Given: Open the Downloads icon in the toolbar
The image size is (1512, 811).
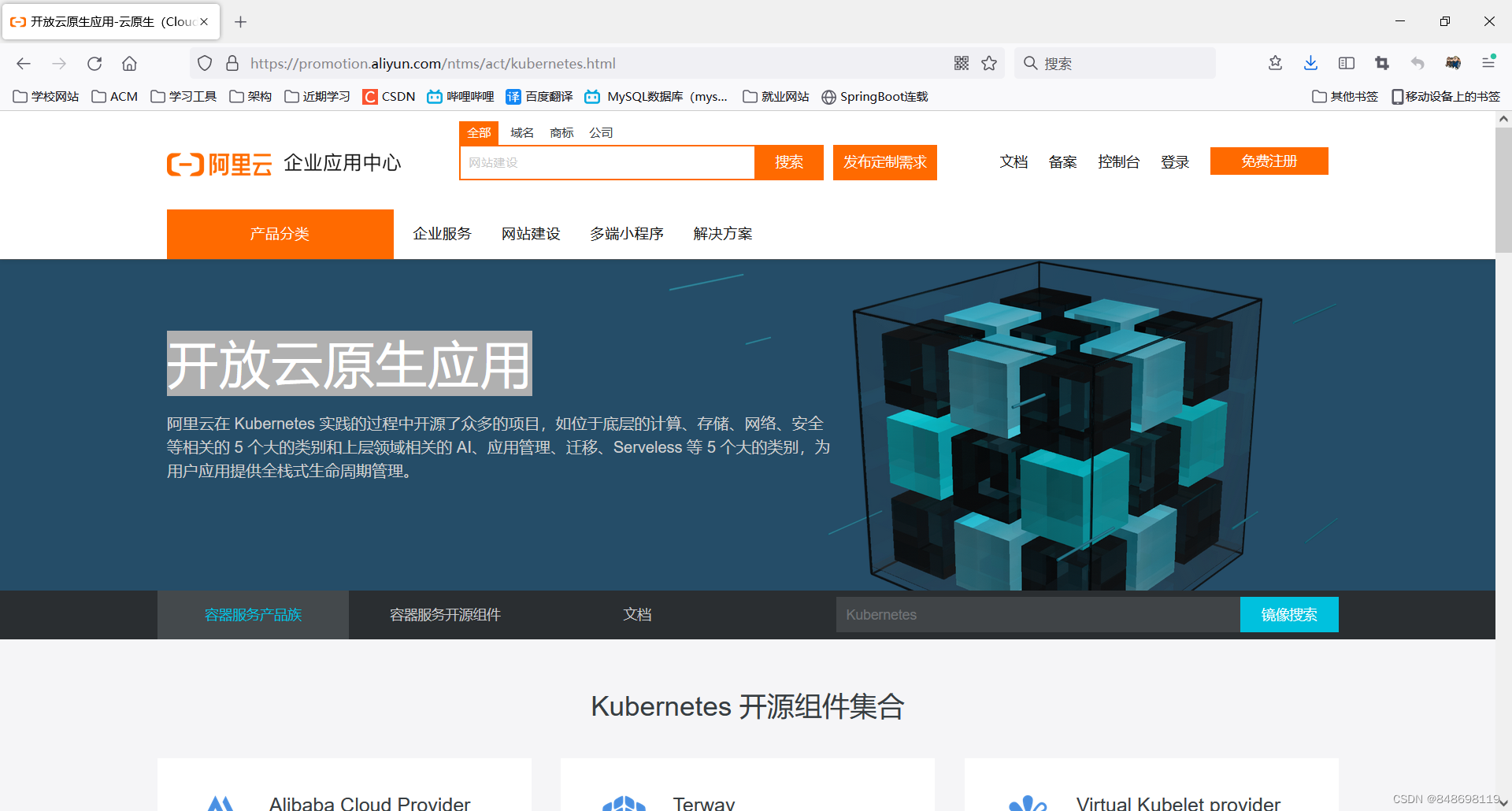Looking at the screenshot, I should (1310, 63).
